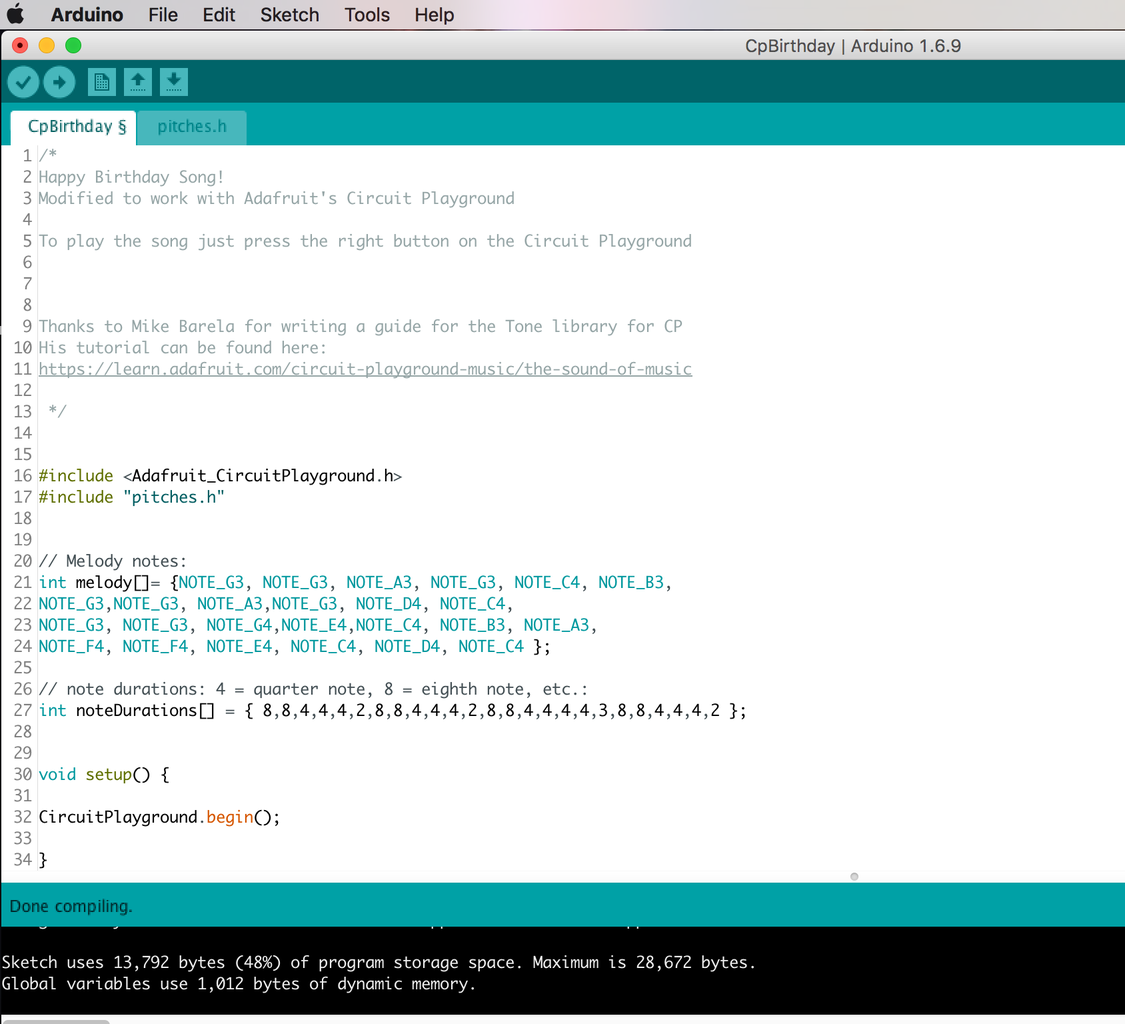Image resolution: width=1125 pixels, height=1024 pixels.
Task: Zoom the window with the green button
Action: (x=73, y=46)
